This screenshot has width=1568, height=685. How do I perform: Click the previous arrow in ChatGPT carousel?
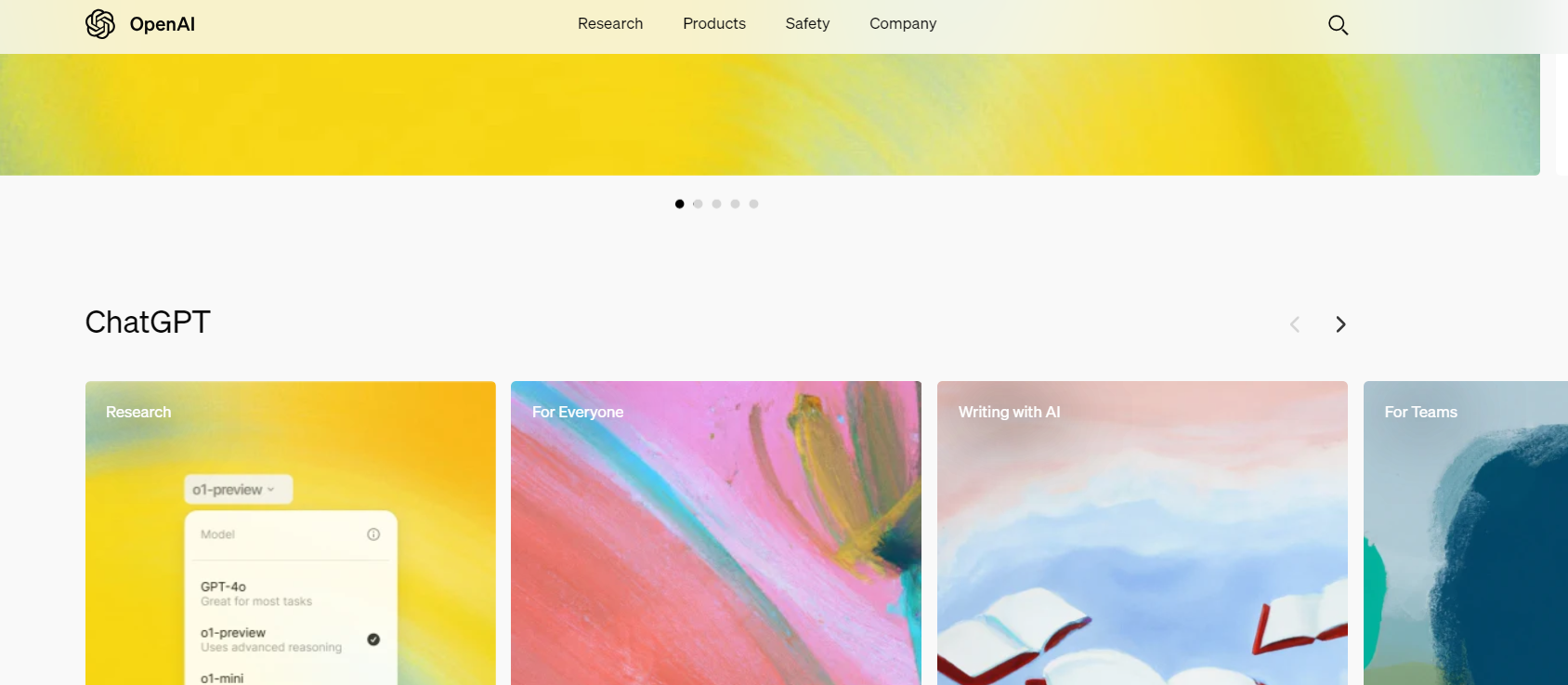point(1295,324)
